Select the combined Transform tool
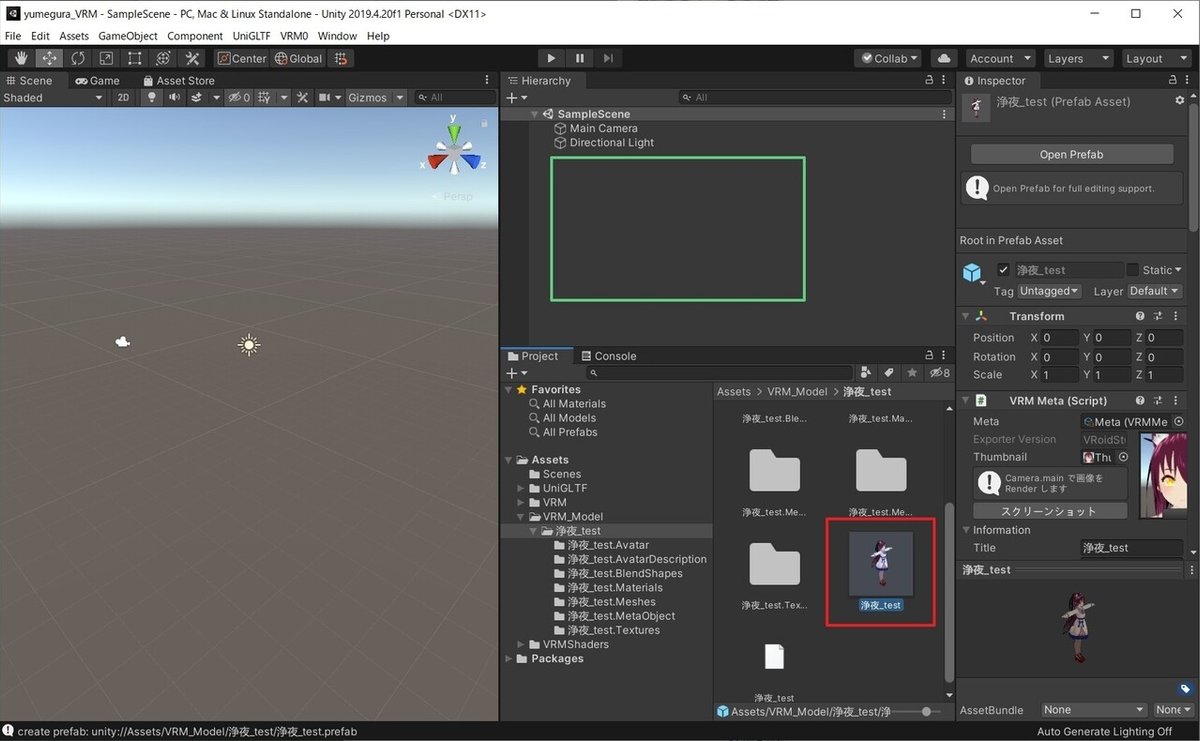 point(163,58)
